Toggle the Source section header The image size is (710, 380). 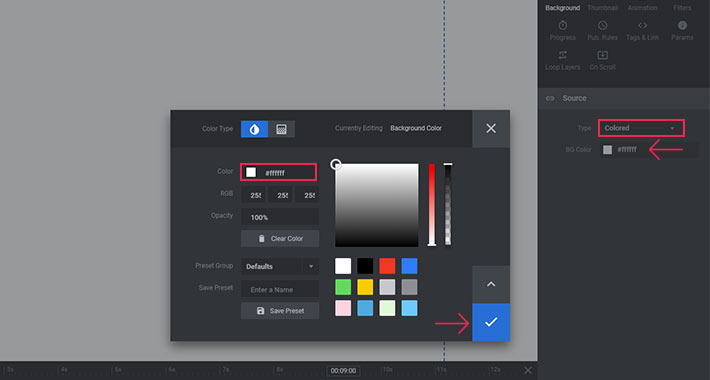[624, 98]
